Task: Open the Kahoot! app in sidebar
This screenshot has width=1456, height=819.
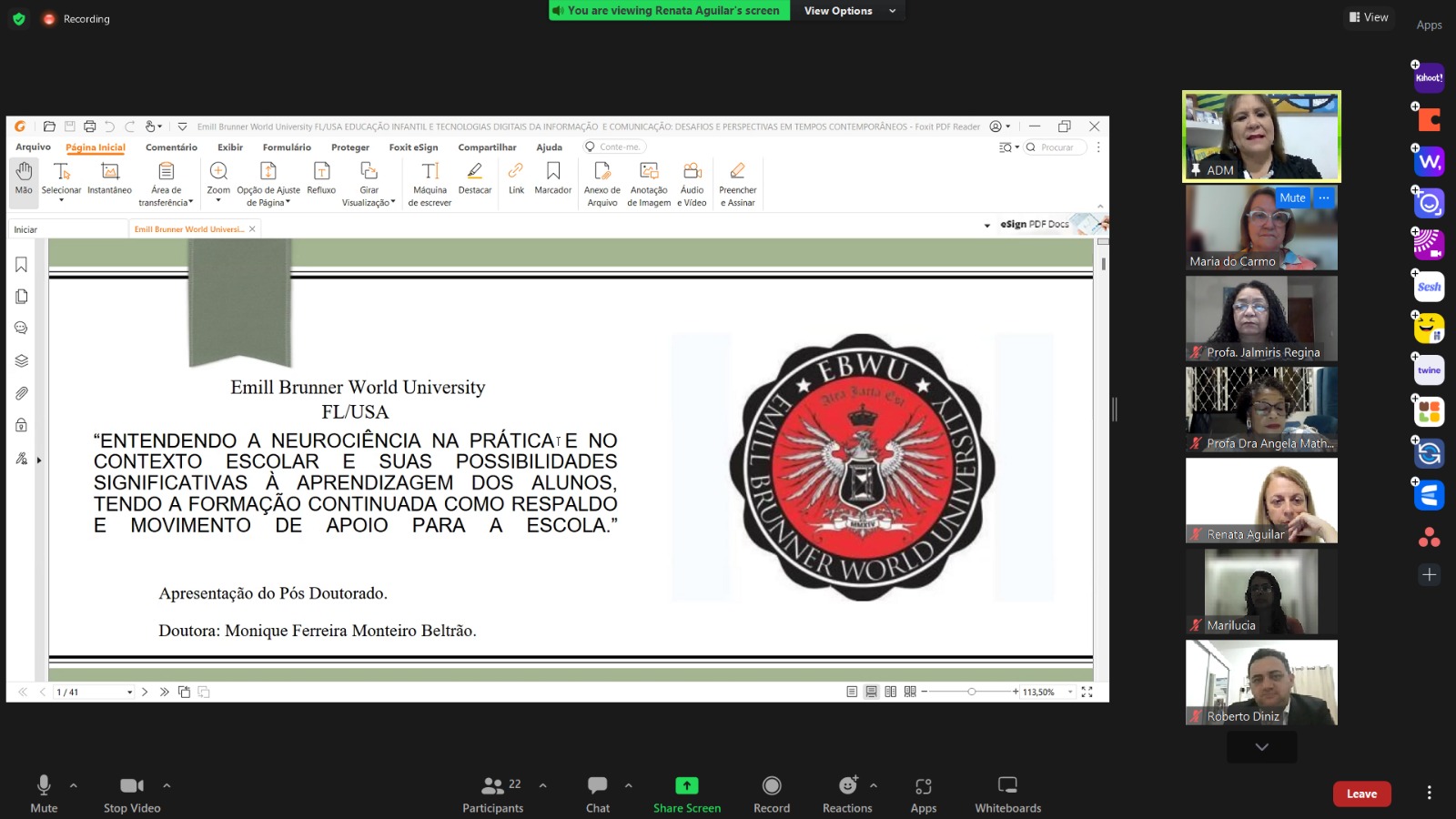Action: coord(1429,78)
